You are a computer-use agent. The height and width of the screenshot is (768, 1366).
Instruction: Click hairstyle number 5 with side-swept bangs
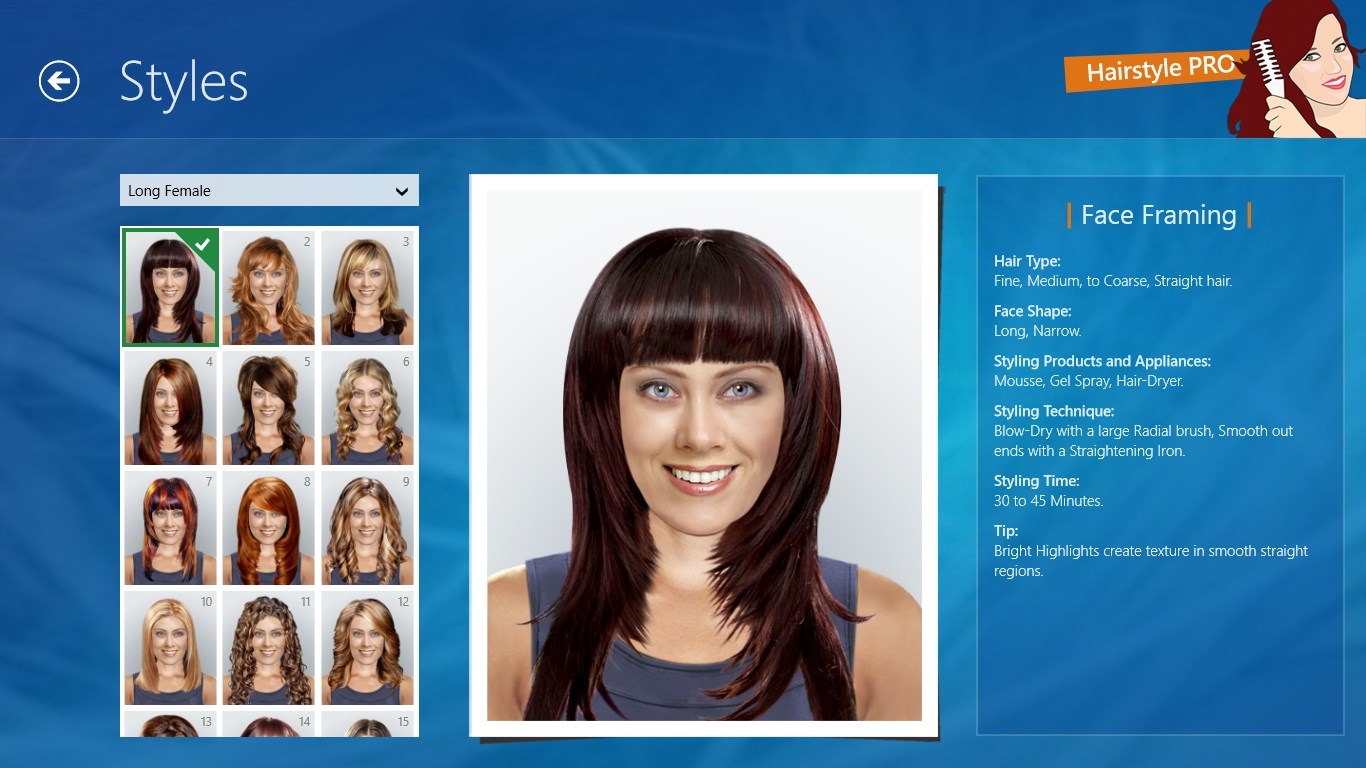tap(268, 407)
